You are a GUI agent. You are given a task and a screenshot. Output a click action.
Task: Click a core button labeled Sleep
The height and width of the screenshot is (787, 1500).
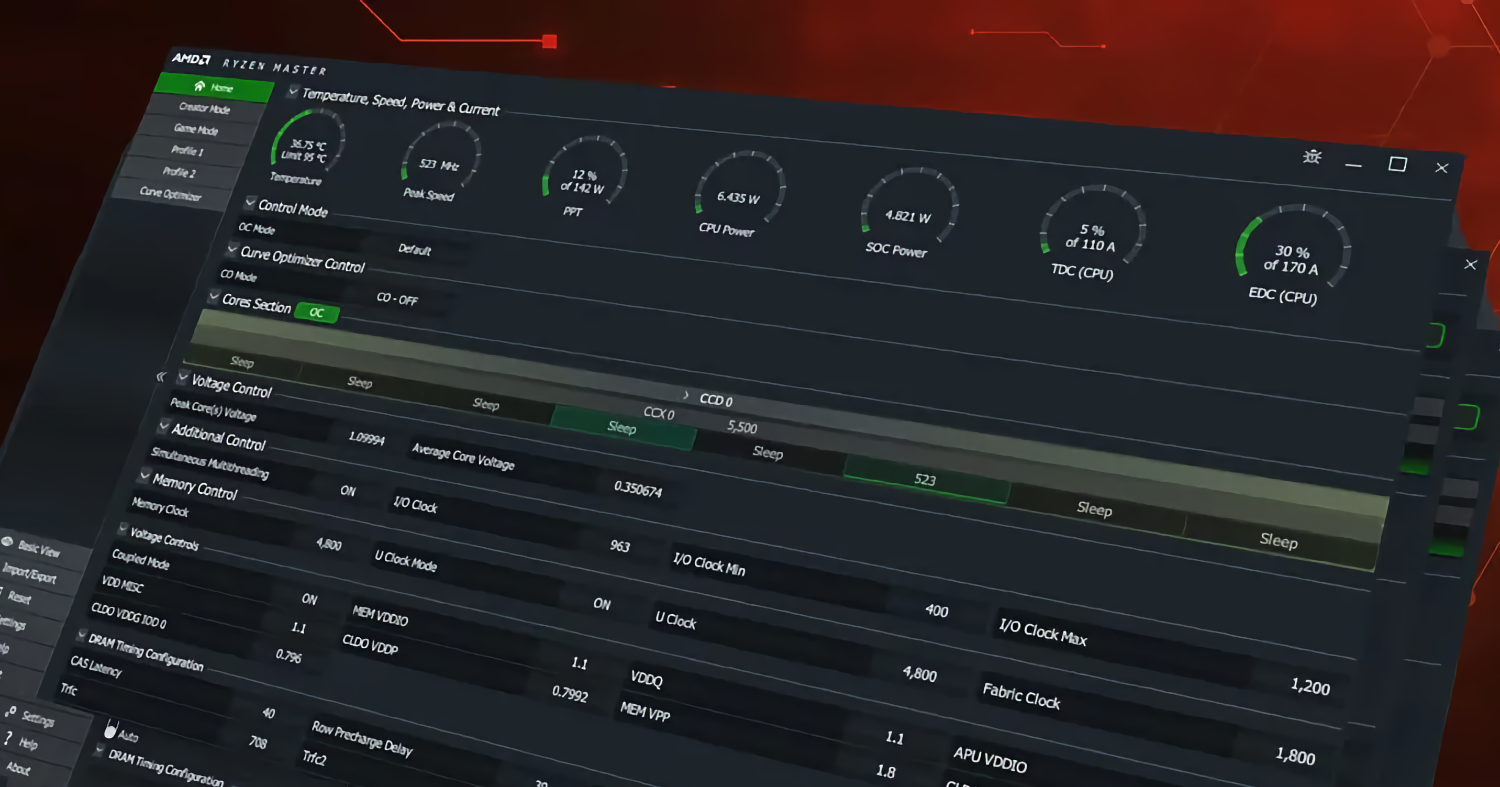[622, 428]
